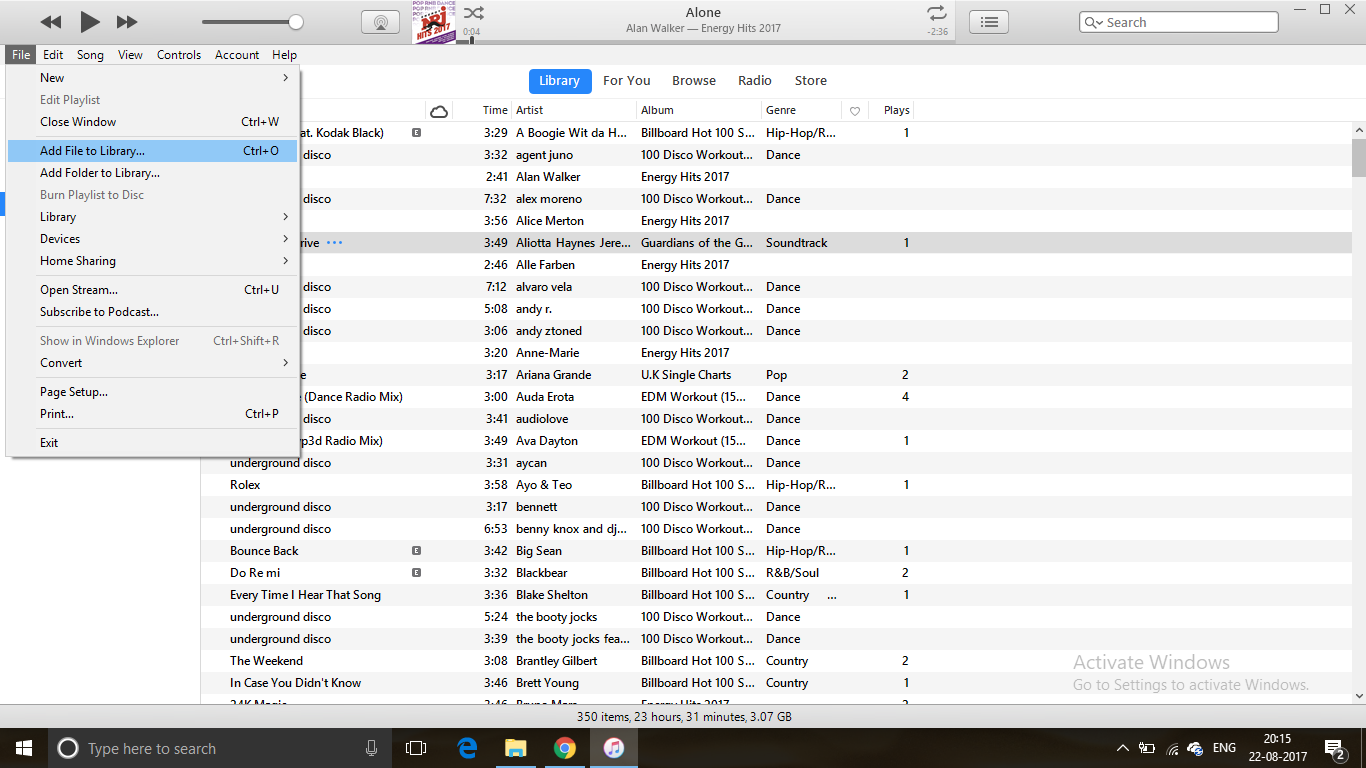Click the Play button
Image resolution: width=1366 pixels, height=768 pixels.
pyautogui.click(x=89, y=22)
